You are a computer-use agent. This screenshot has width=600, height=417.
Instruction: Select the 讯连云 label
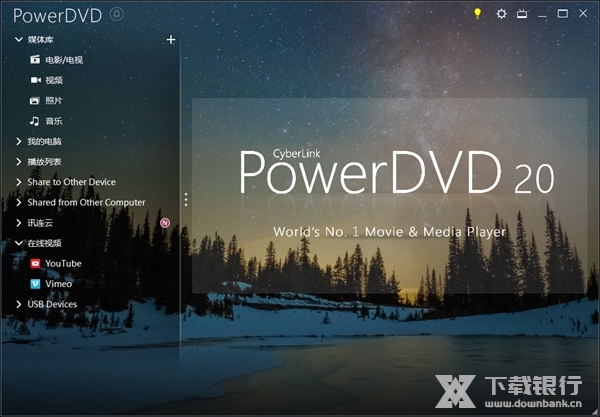click(40, 223)
